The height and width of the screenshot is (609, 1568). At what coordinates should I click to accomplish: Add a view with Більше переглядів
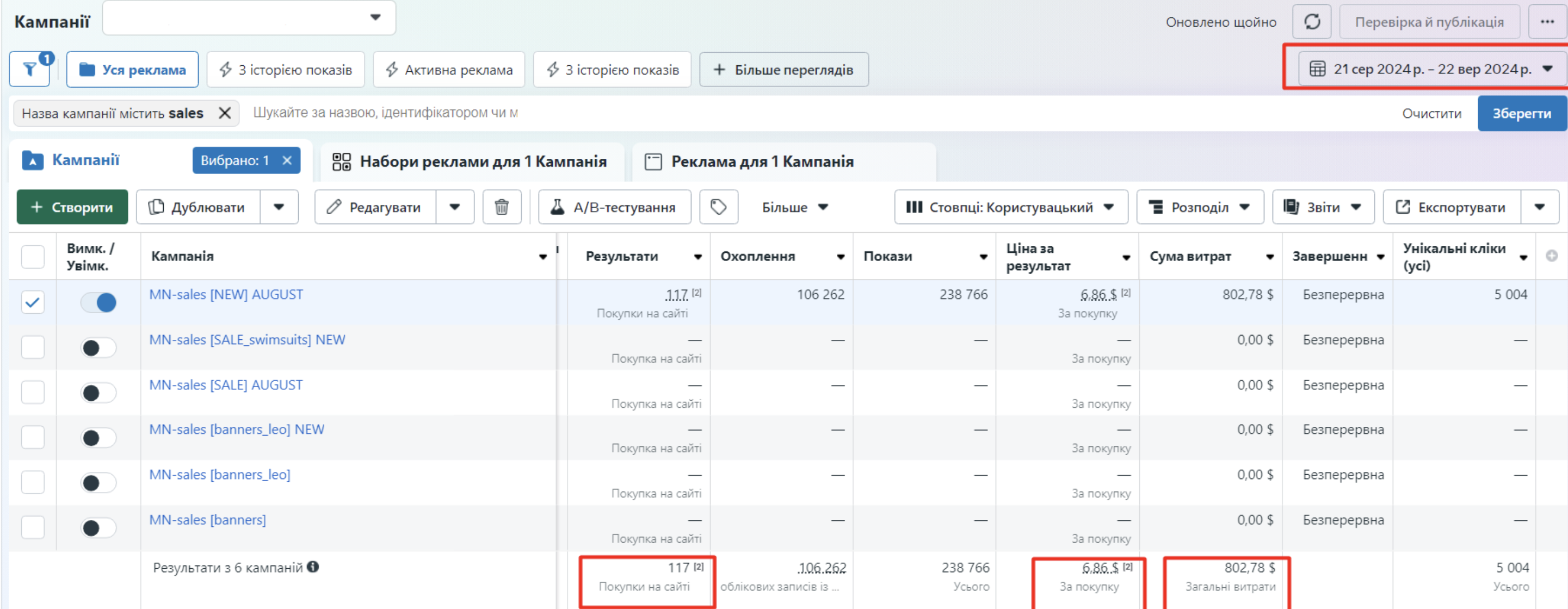coord(784,70)
